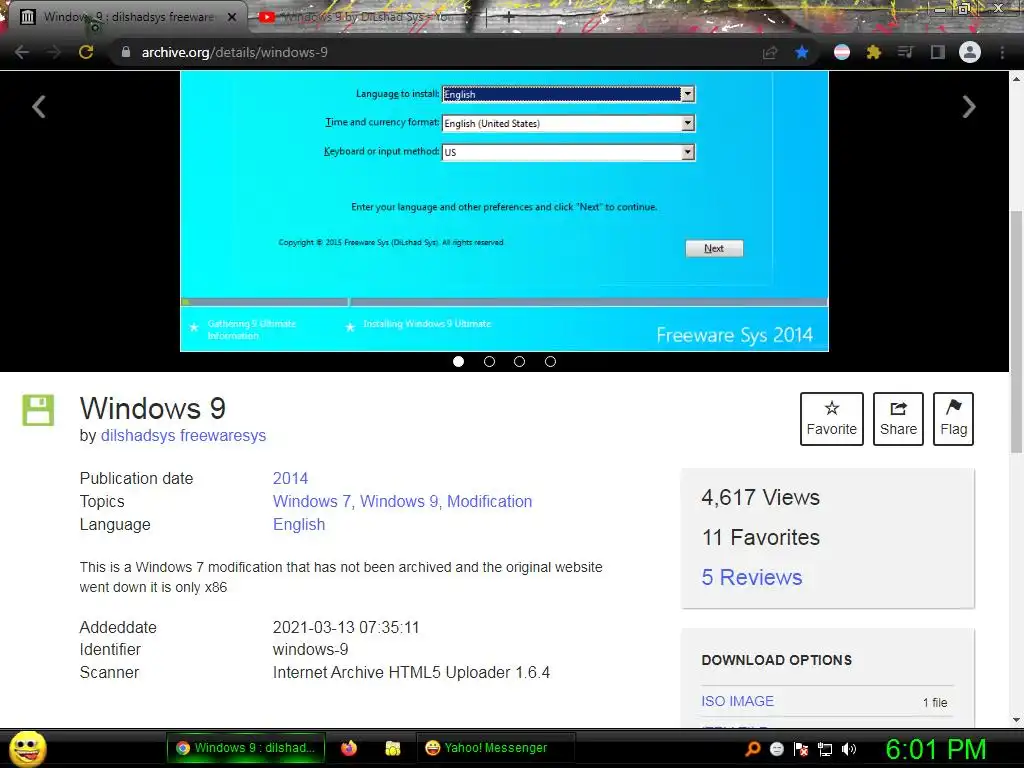Open the Extensions puzzle piece menu

tap(874, 52)
